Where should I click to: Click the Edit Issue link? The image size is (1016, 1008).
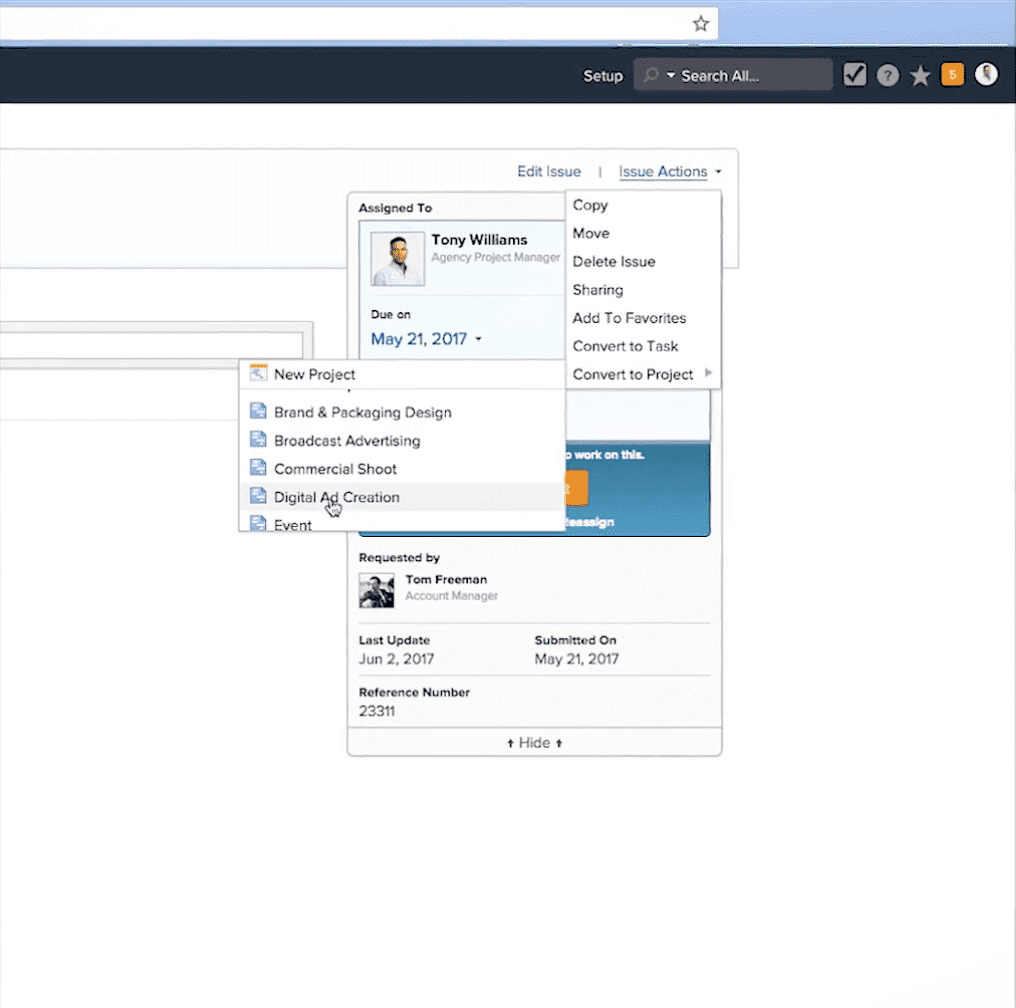click(548, 172)
